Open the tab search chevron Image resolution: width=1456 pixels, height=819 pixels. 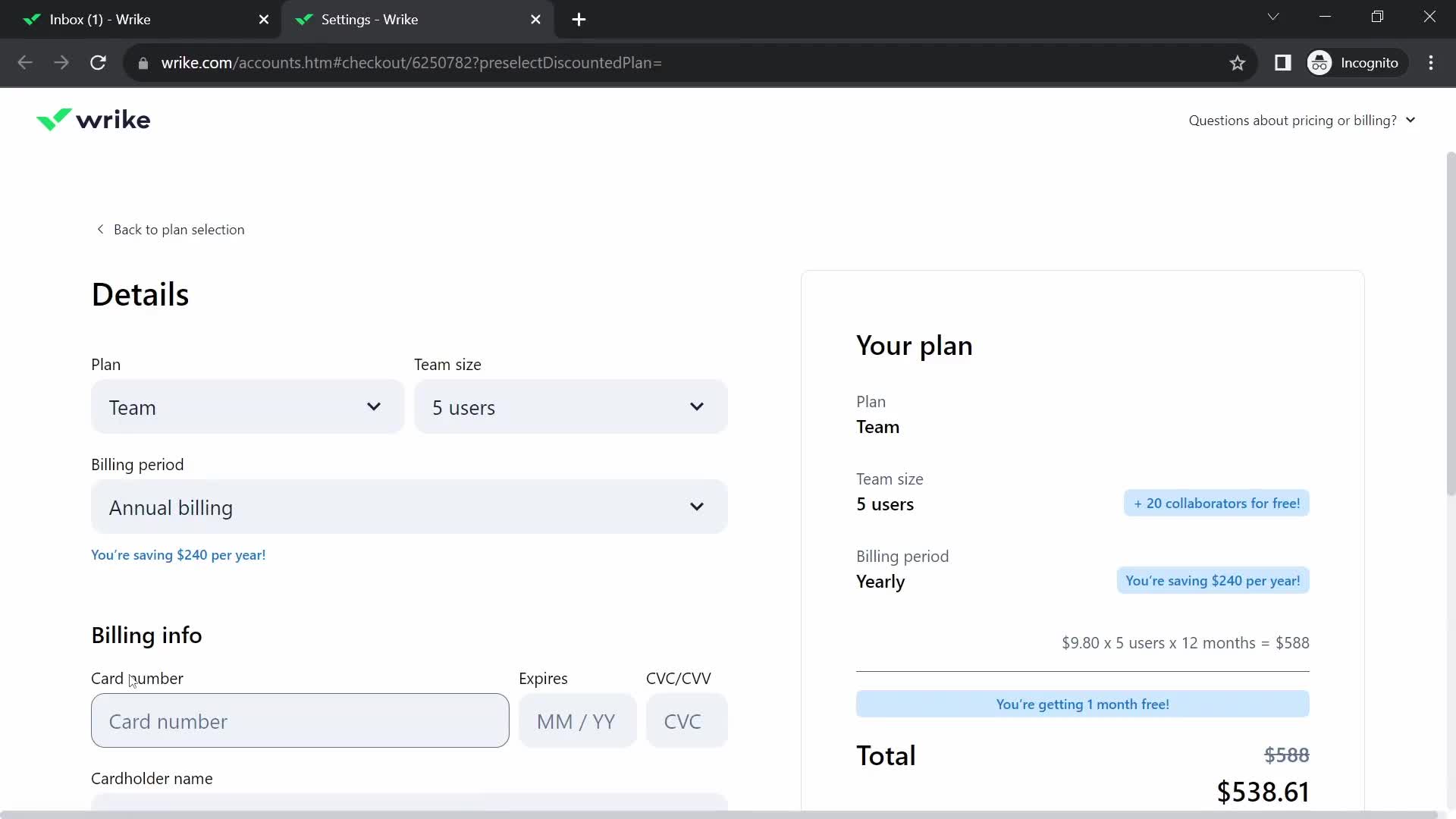tap(1273, 17)
